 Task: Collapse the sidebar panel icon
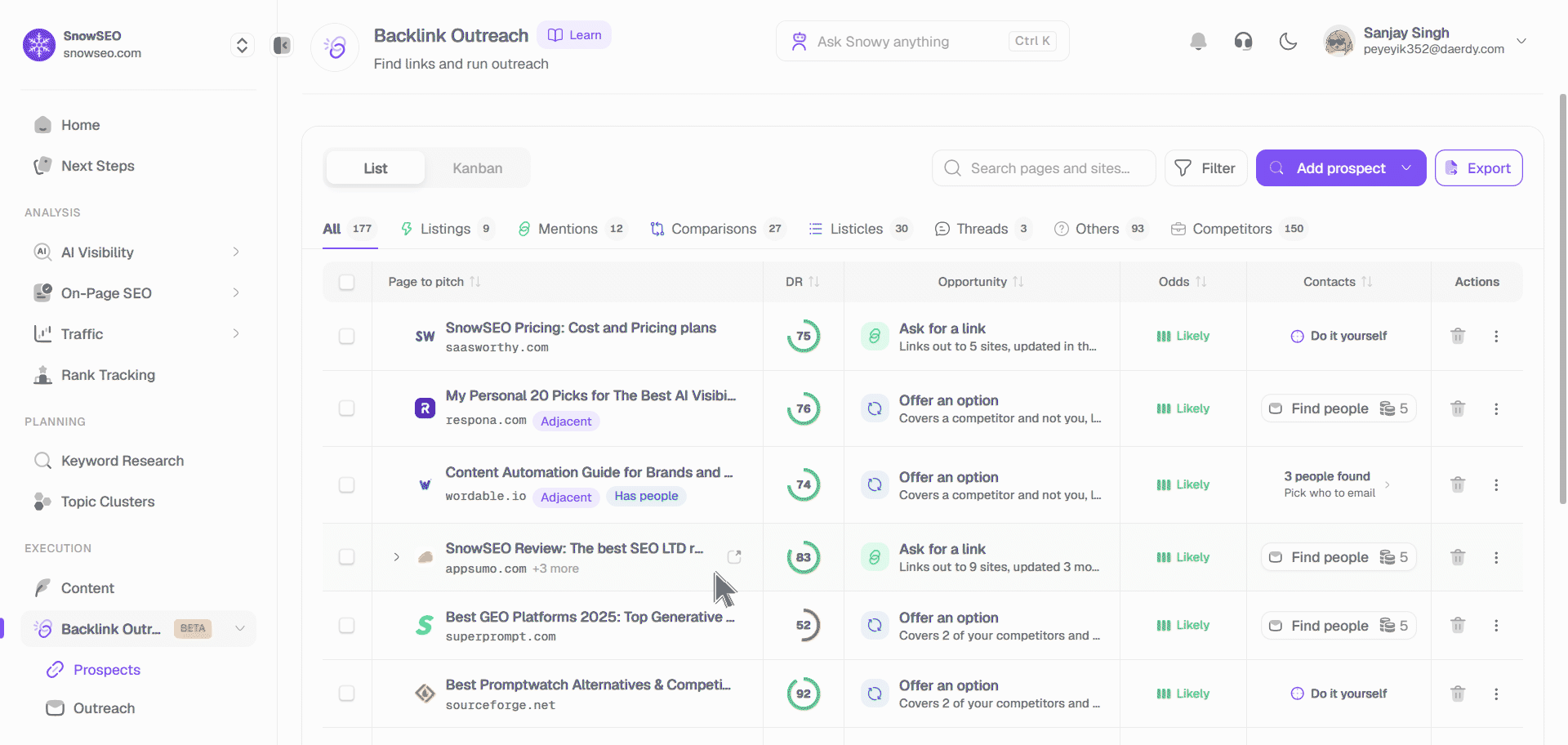(x=282, y=45)
